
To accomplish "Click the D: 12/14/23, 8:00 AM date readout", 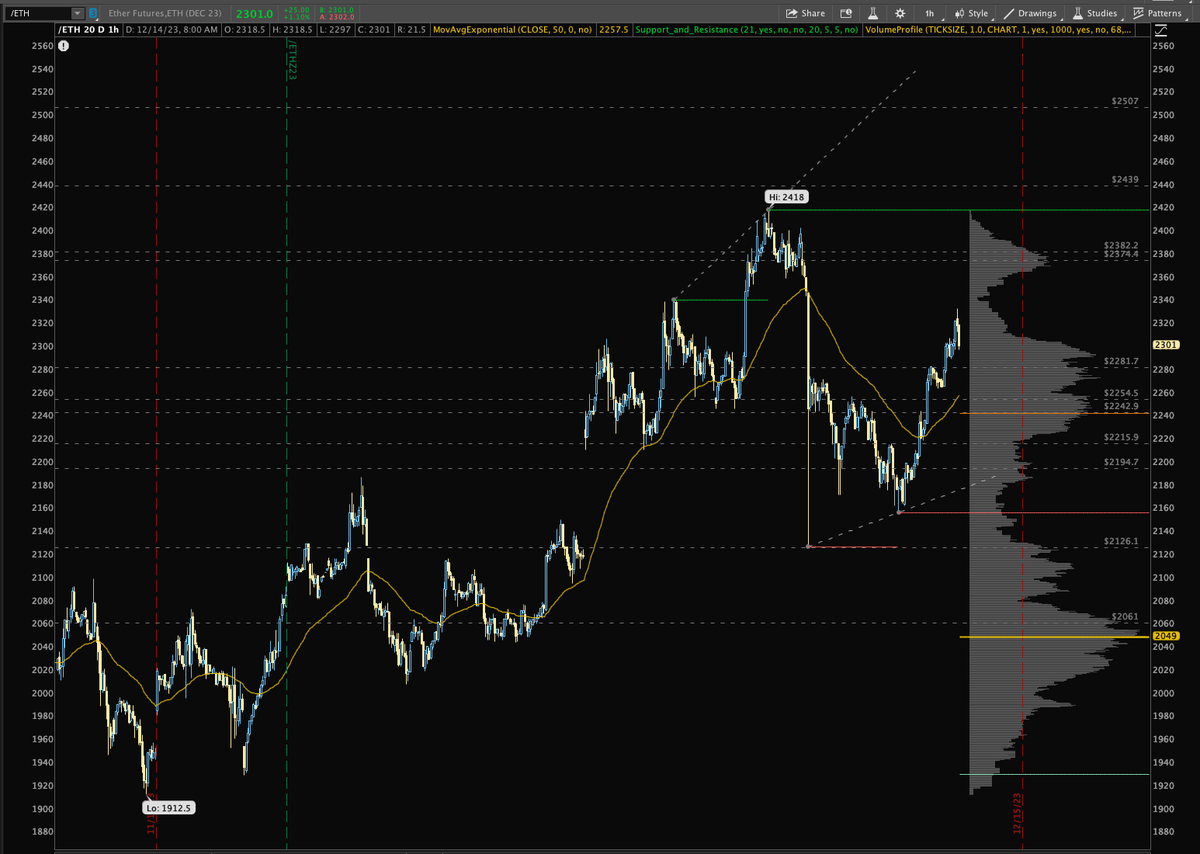I will click(x=171, y=30).
